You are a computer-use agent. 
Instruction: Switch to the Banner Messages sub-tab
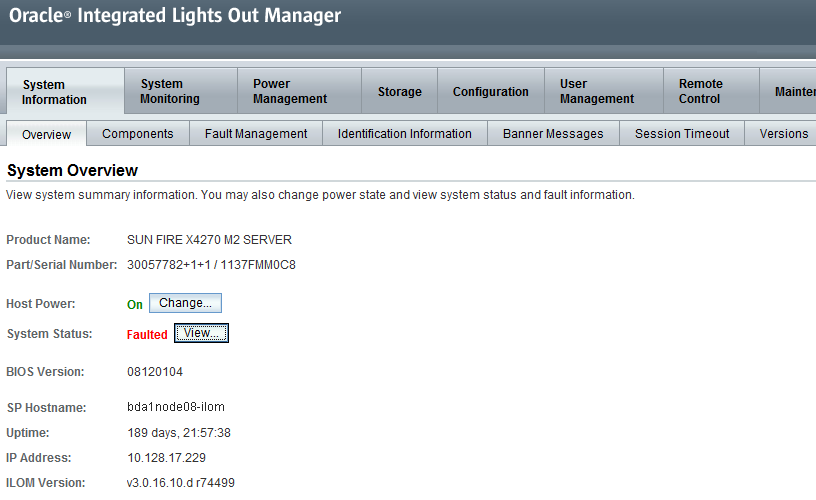(x=553, y=134)
